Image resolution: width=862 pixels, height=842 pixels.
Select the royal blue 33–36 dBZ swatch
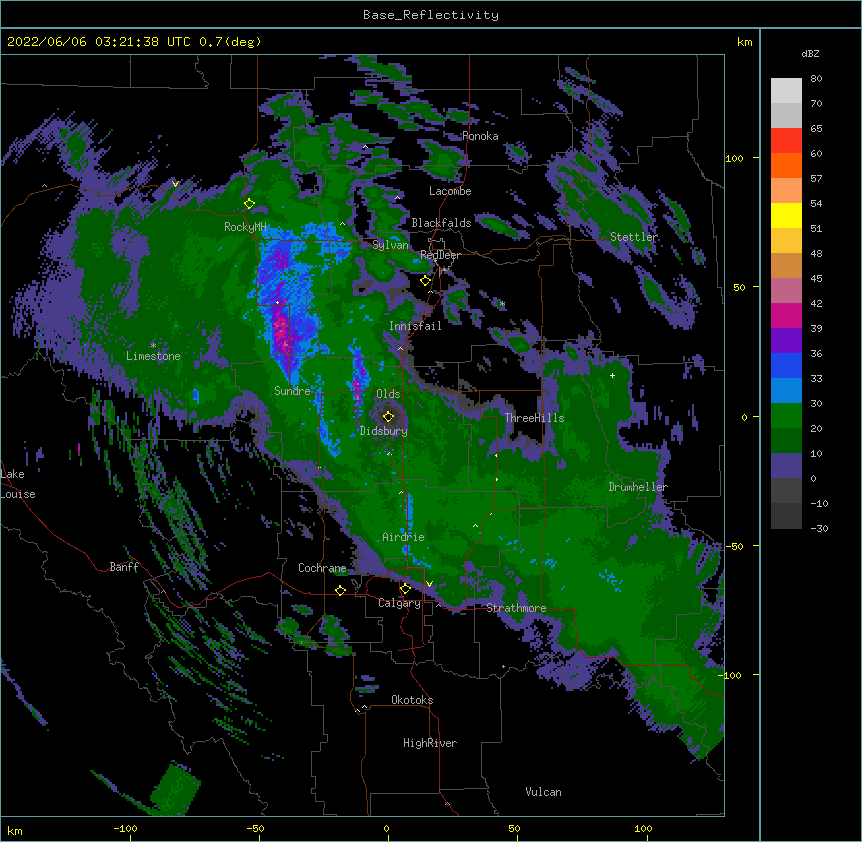[x=786, y=365]
